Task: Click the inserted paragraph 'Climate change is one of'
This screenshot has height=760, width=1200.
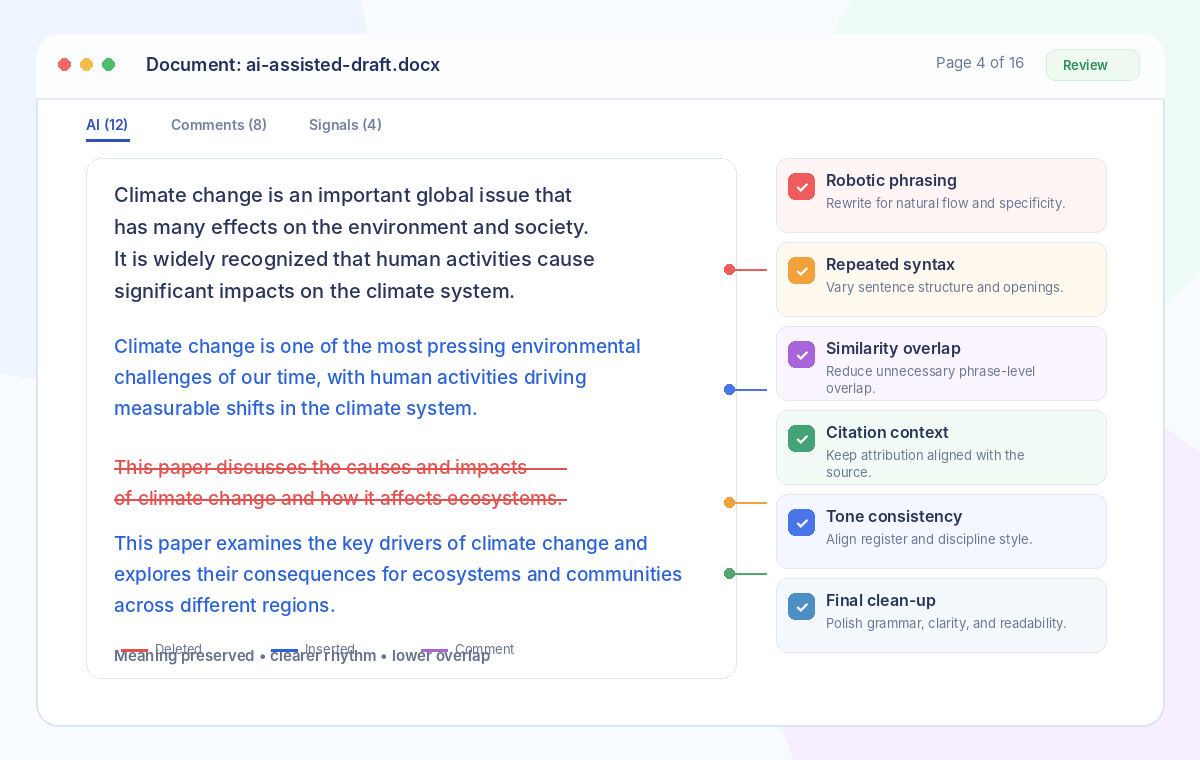Action: click(x=377, y=378)
